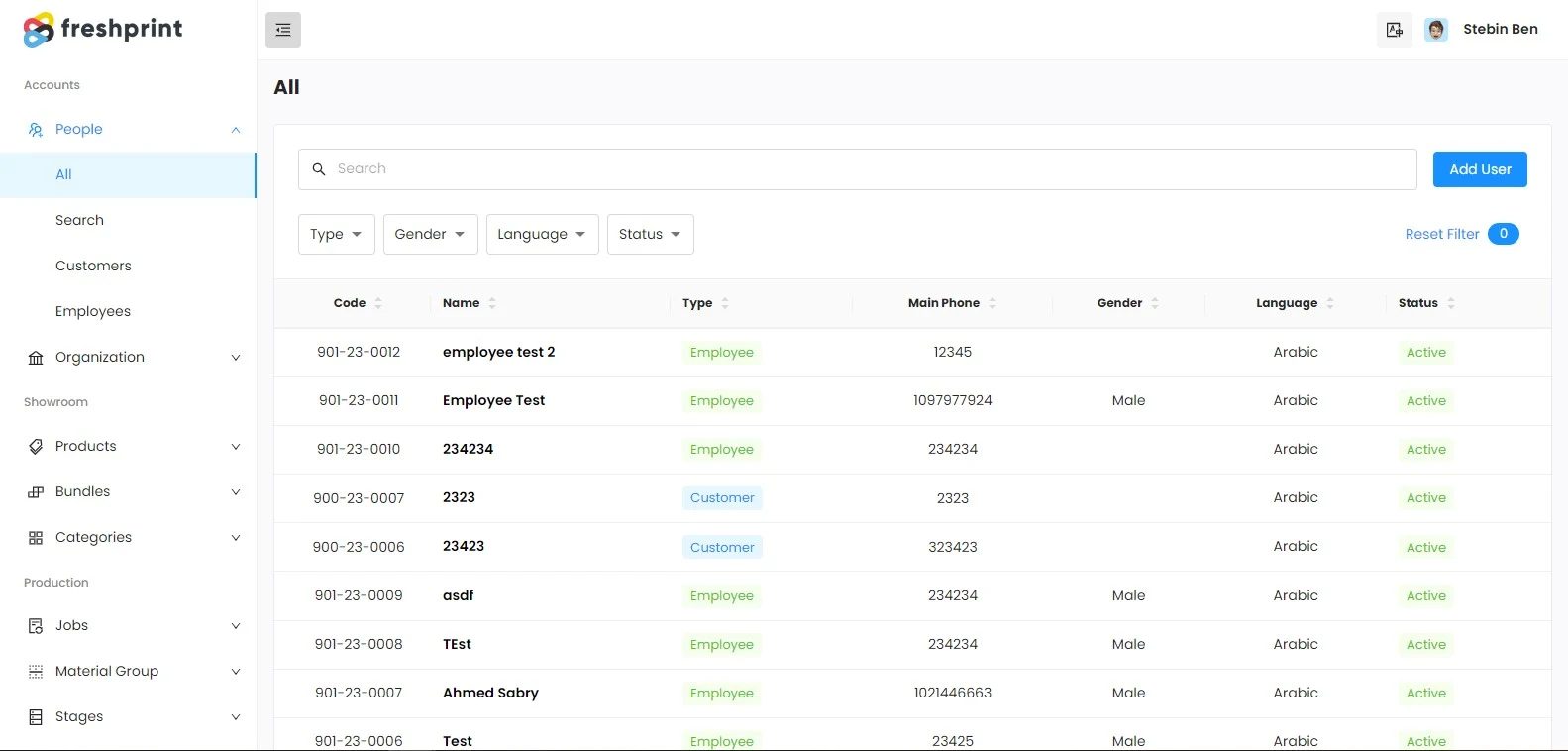Open the Gender filter dropdown

pos(431,234)
